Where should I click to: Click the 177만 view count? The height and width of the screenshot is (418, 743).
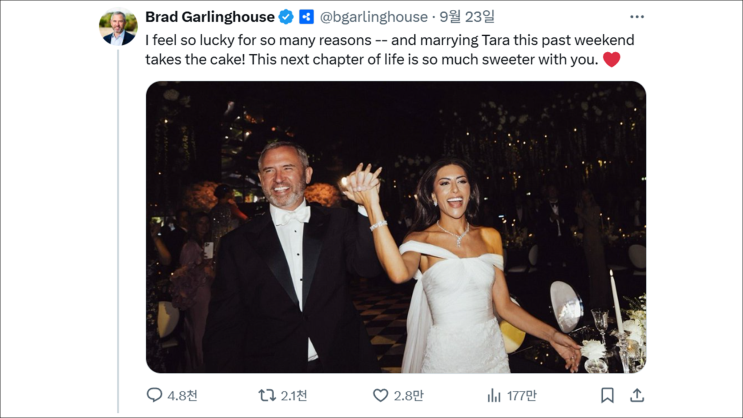coord(521,395)
